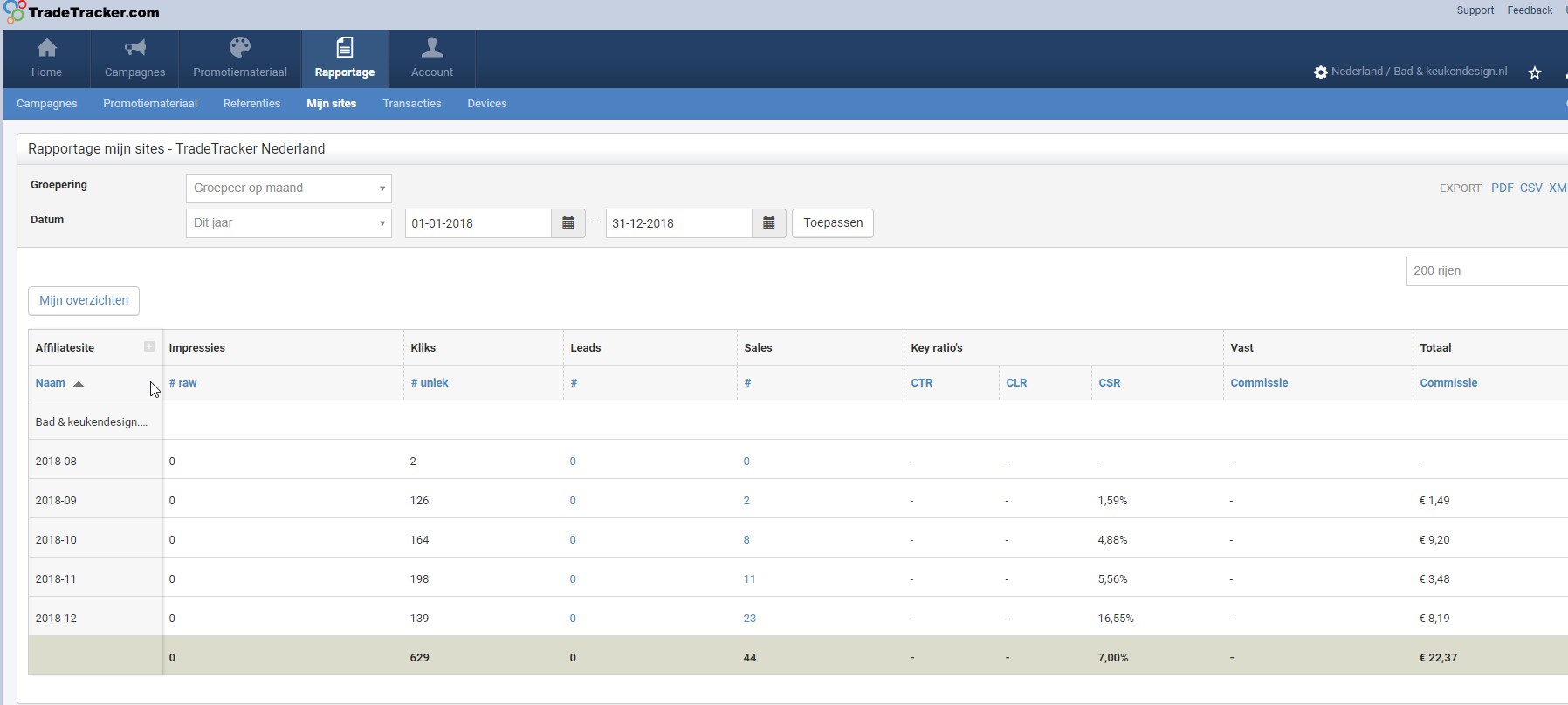1568x705 pixels.
Task: Open the Groepeer op maand dropdown
Action: pos(289,188)
